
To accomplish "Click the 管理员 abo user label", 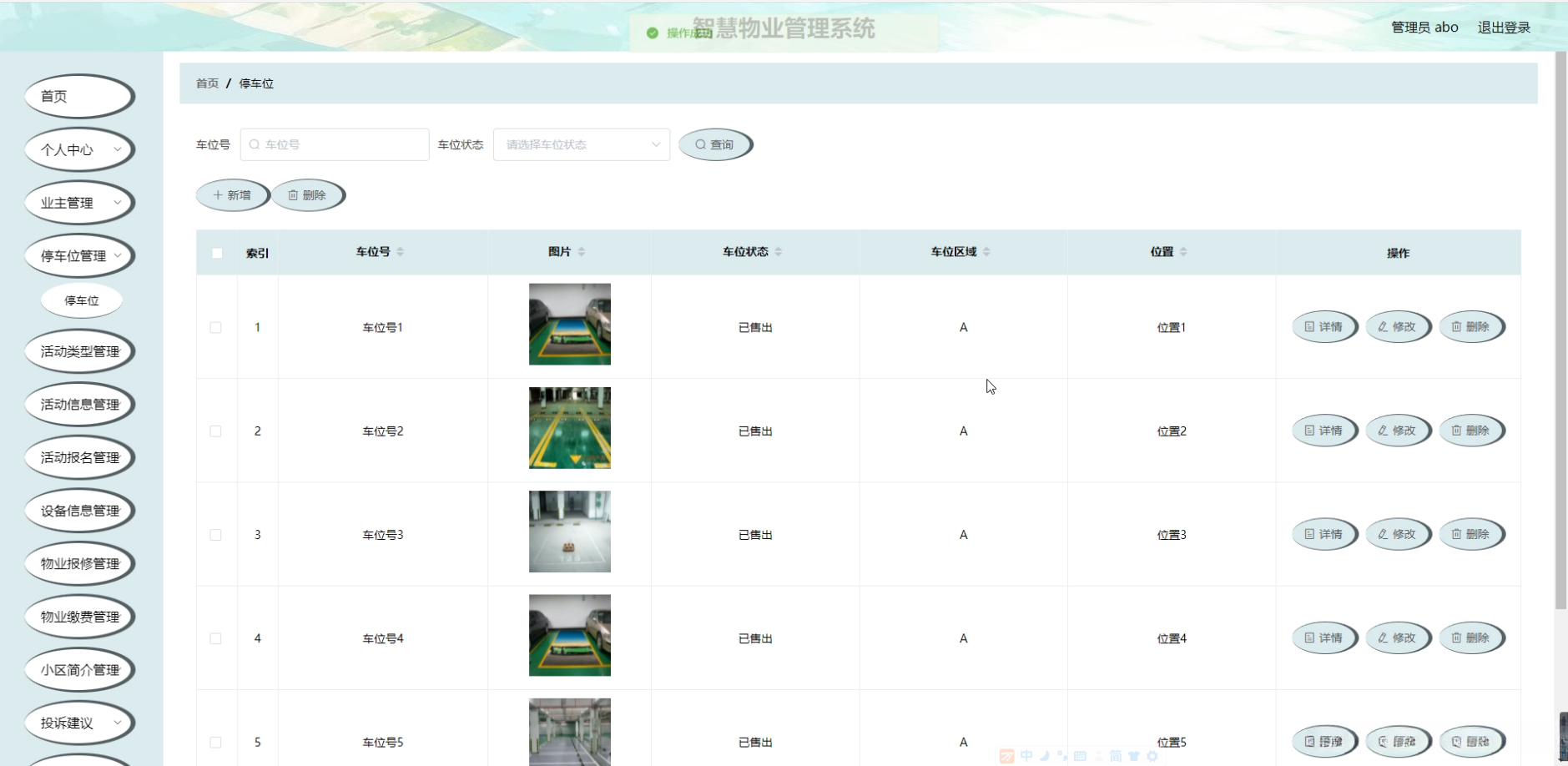I will [1424, 28].
